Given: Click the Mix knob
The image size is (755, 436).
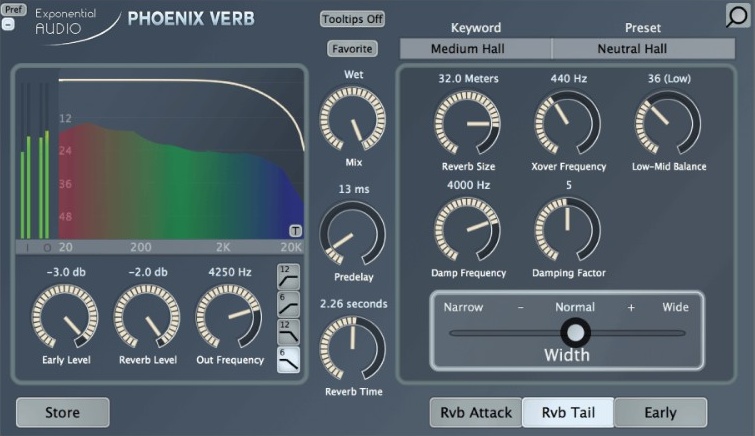Looking at the screenshot, I should coord(353,119).
